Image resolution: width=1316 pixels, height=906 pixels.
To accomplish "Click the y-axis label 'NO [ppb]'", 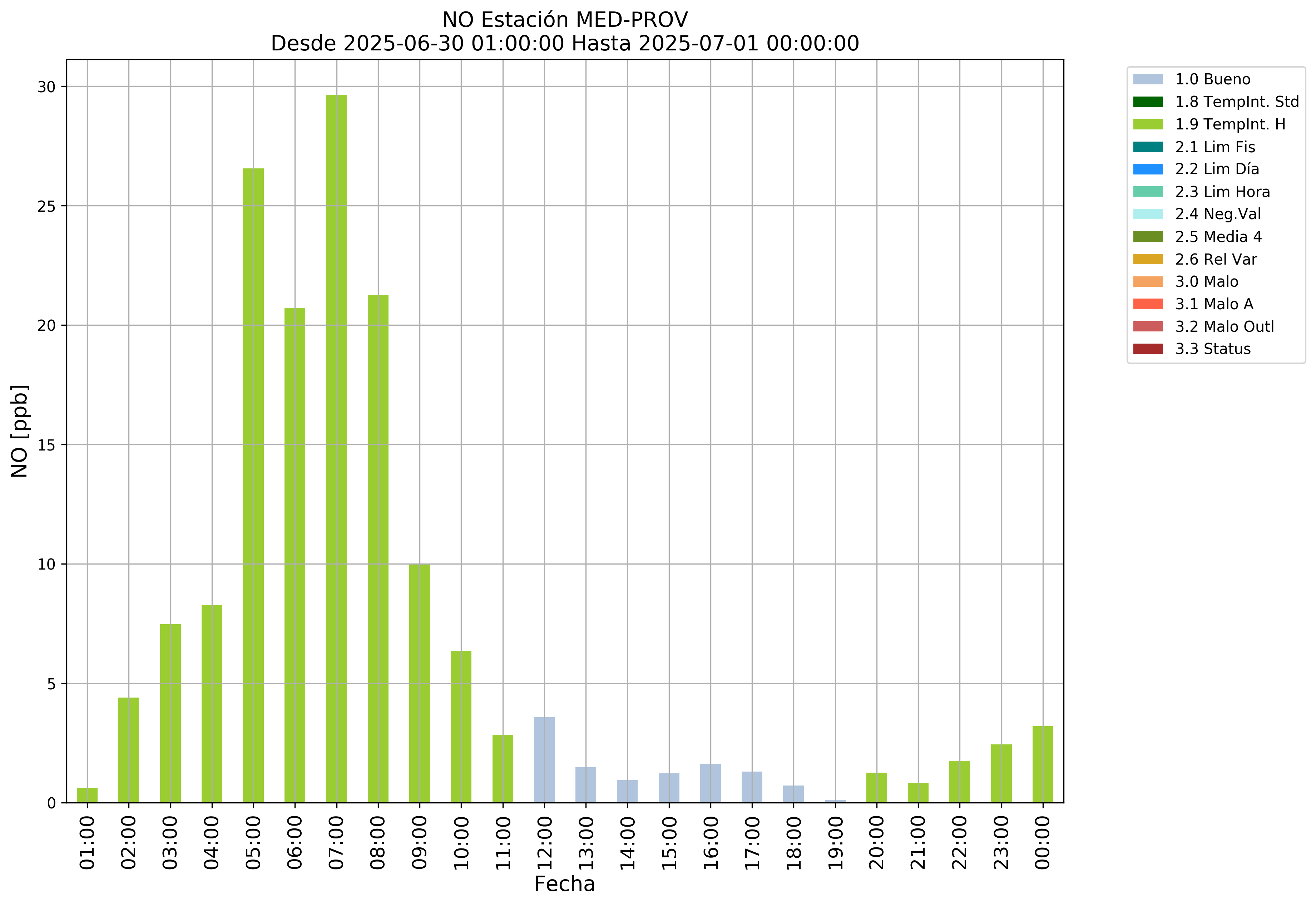I will click(x=20, y=432).
